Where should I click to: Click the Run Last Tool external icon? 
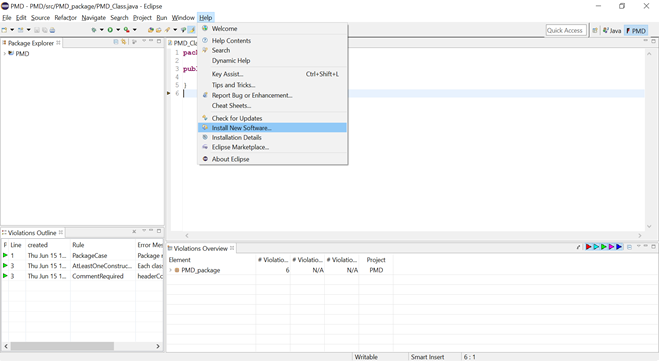(x=126, y=30)
